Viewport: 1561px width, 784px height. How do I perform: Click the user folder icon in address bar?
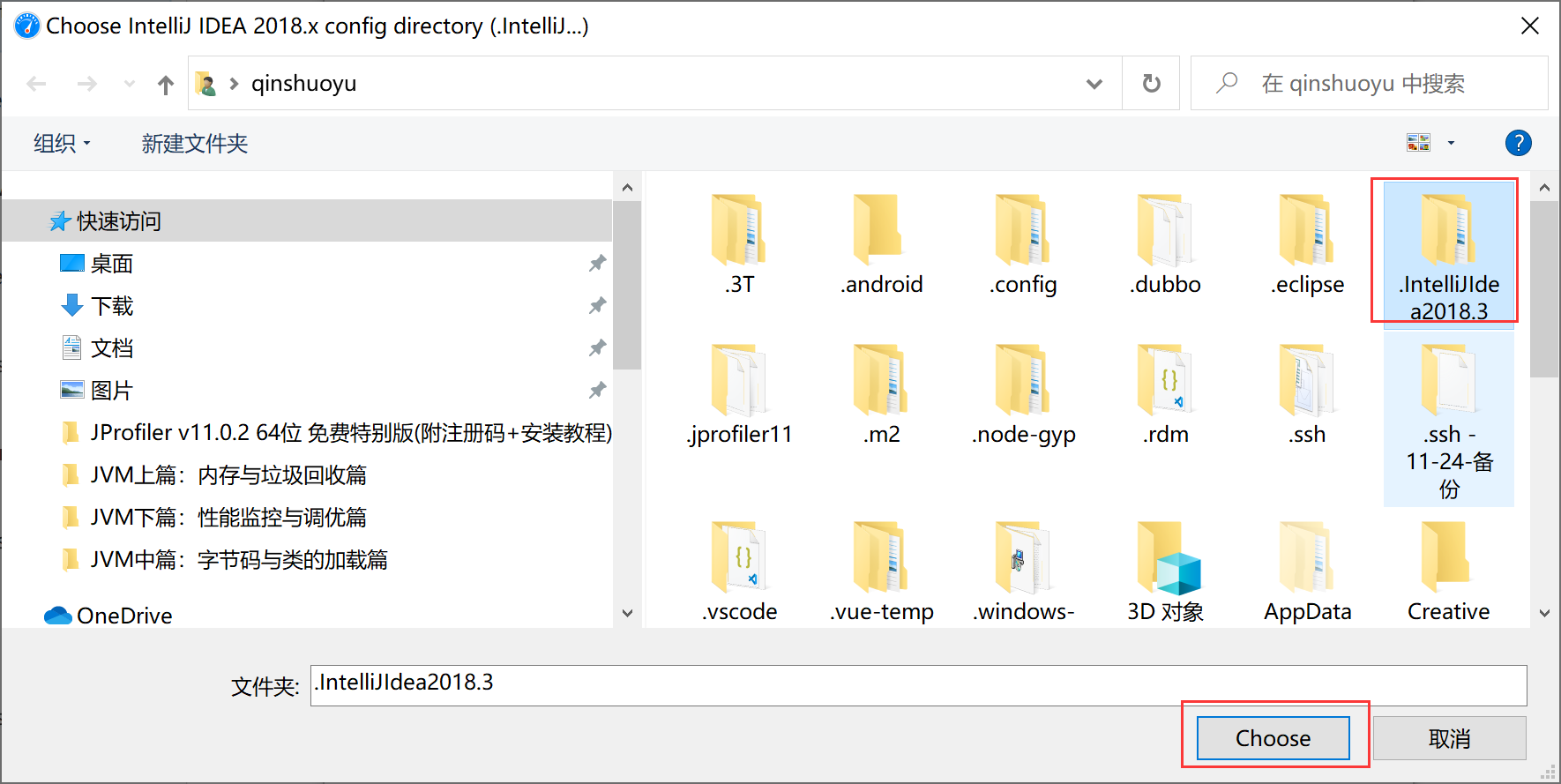tap(205, 84)
